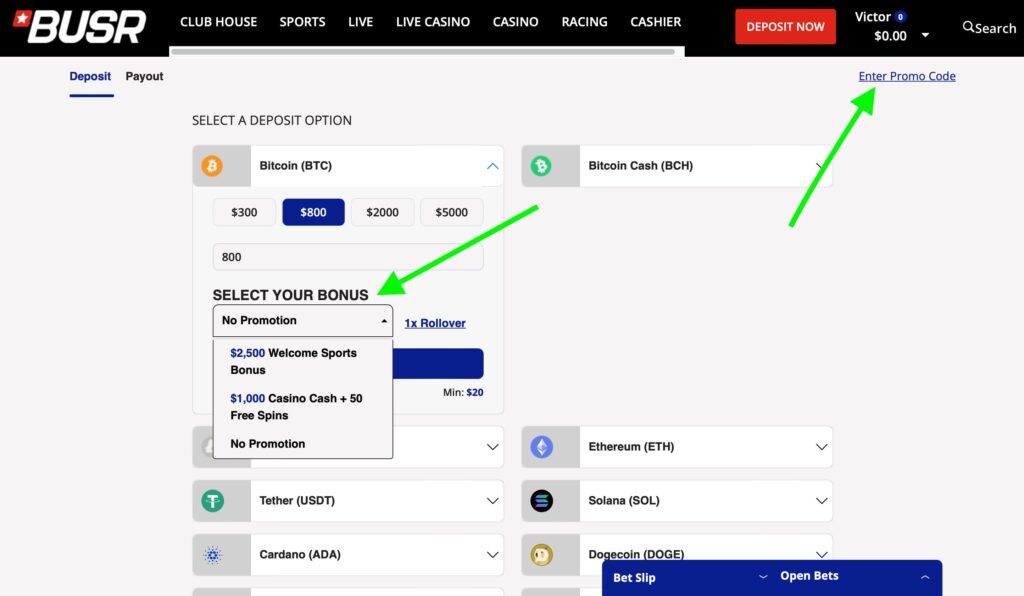Select $2,500 Welcome Sports Bonus option
This screenshot has height=596, width=1024.
pos(303,362)
